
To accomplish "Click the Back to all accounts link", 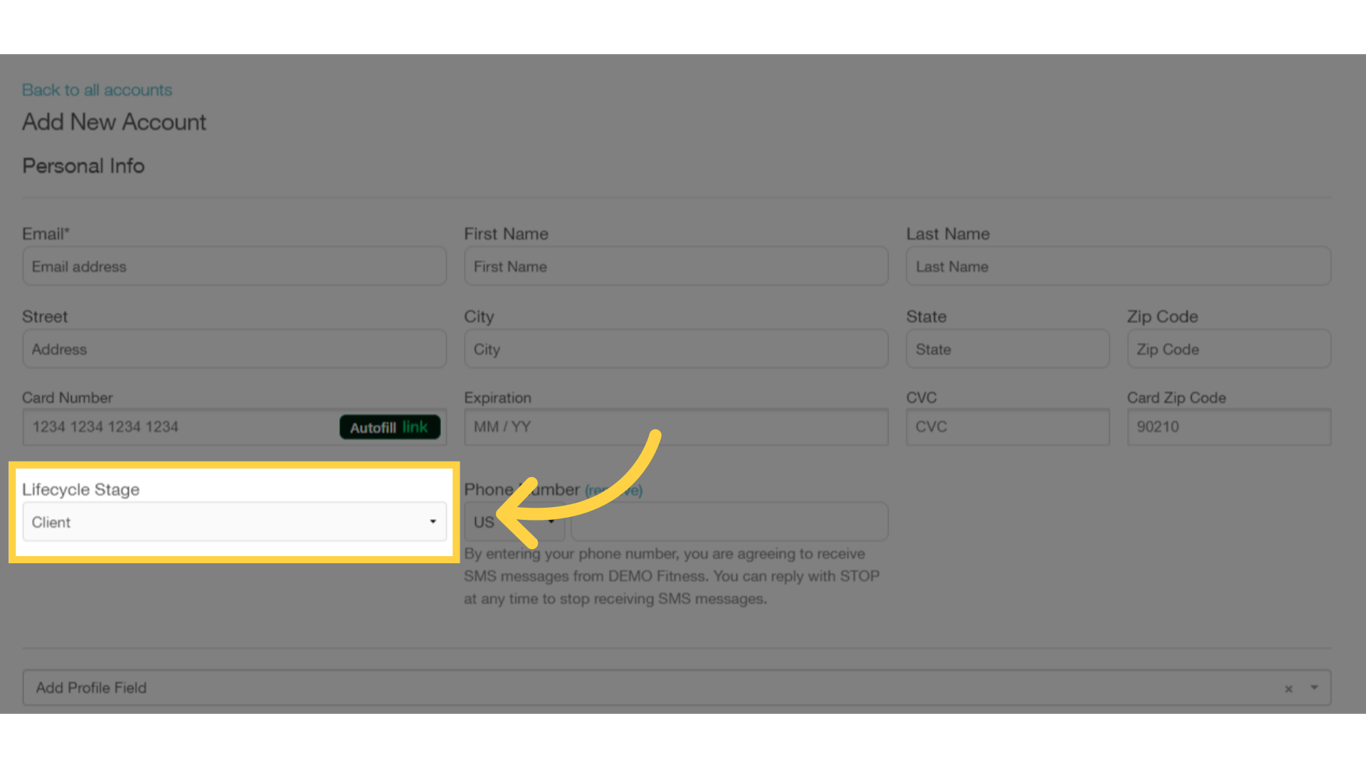I will pyautogui.click(x=97, y=90).
